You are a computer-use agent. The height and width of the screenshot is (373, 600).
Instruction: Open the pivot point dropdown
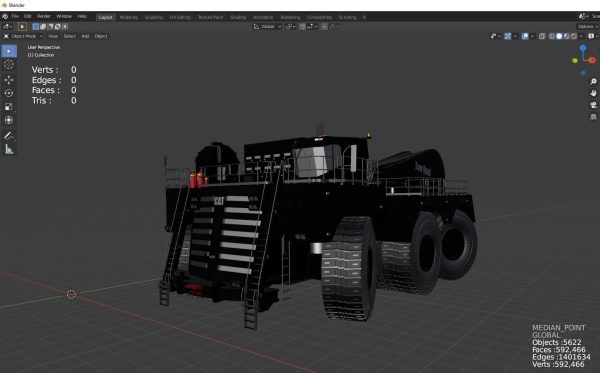[290, 26]
